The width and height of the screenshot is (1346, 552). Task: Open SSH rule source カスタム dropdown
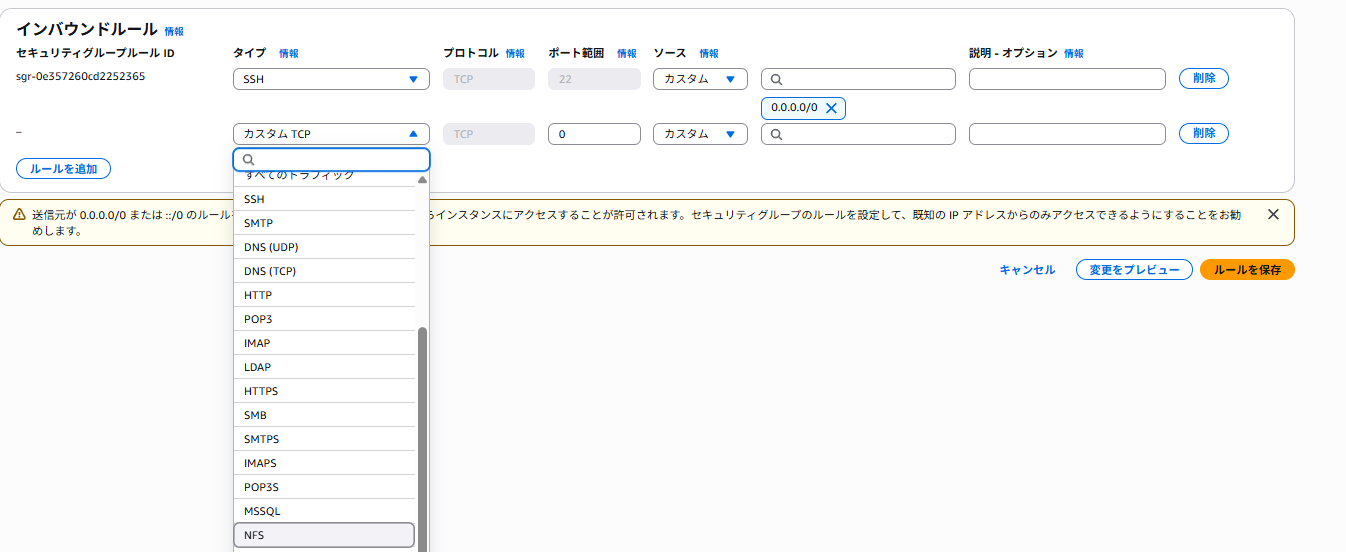700,79
